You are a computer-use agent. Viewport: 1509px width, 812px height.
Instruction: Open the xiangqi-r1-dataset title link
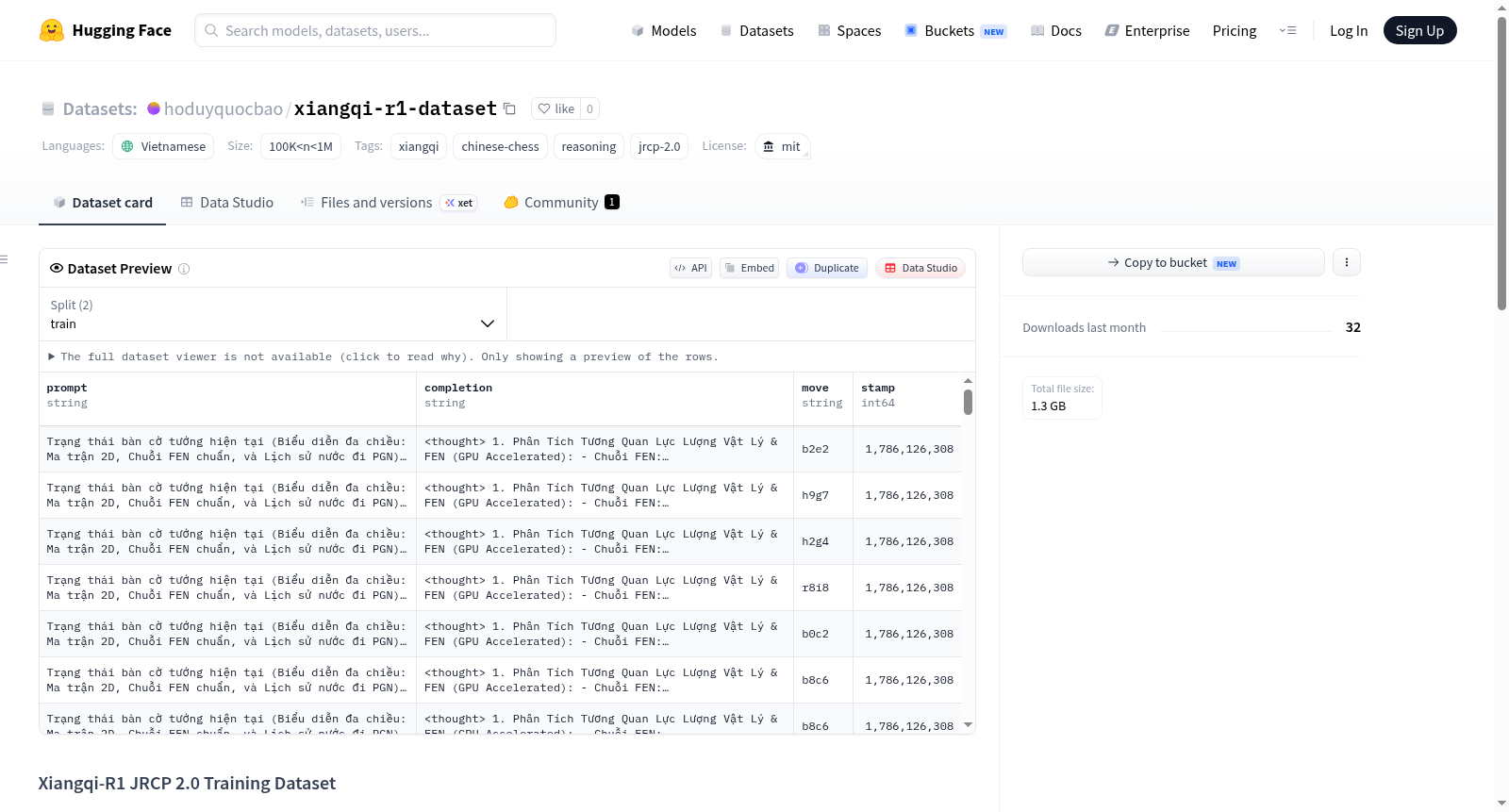(395, 108)
